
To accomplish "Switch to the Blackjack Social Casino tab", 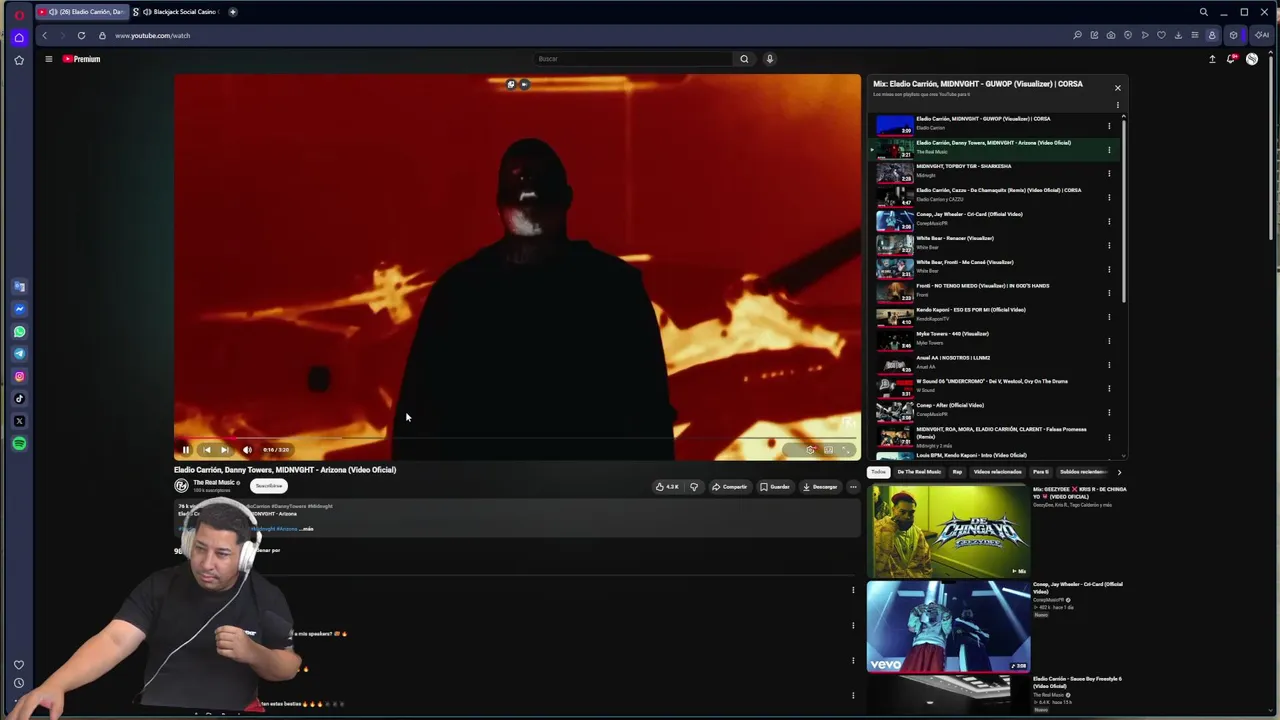I will [x=175, y=12].
